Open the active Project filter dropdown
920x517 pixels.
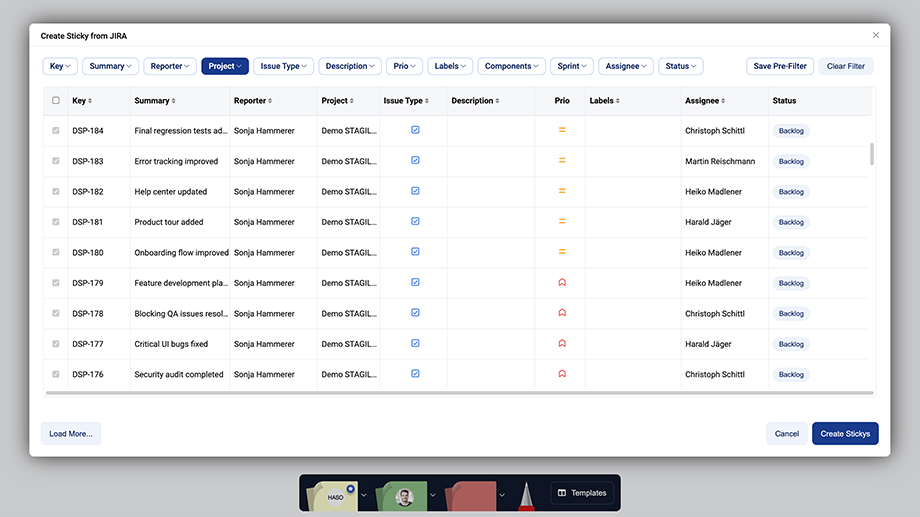[x=225, y=66]
